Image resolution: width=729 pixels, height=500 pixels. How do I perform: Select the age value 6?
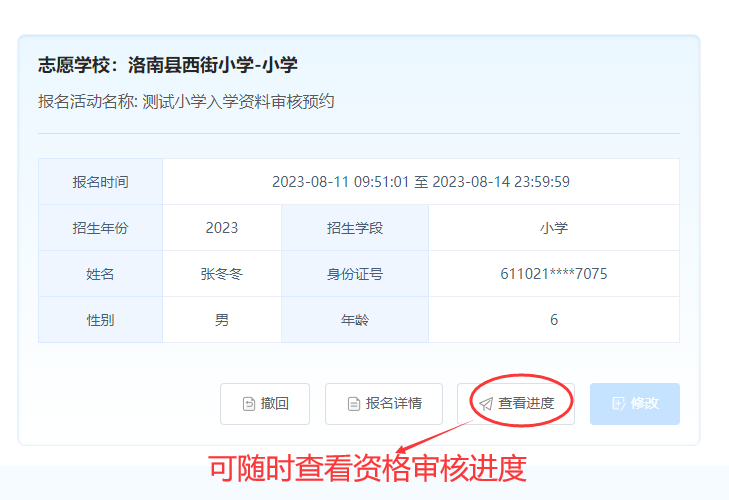point(554,320)
